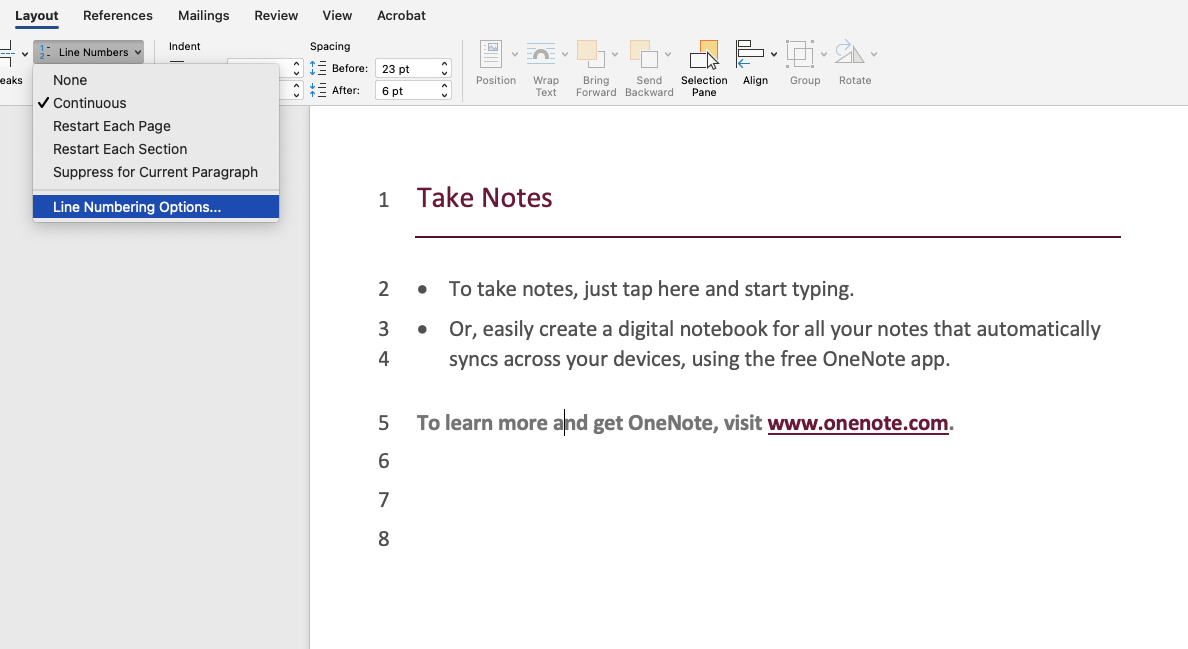Select Continuous line numbering option

click(90, 103)
